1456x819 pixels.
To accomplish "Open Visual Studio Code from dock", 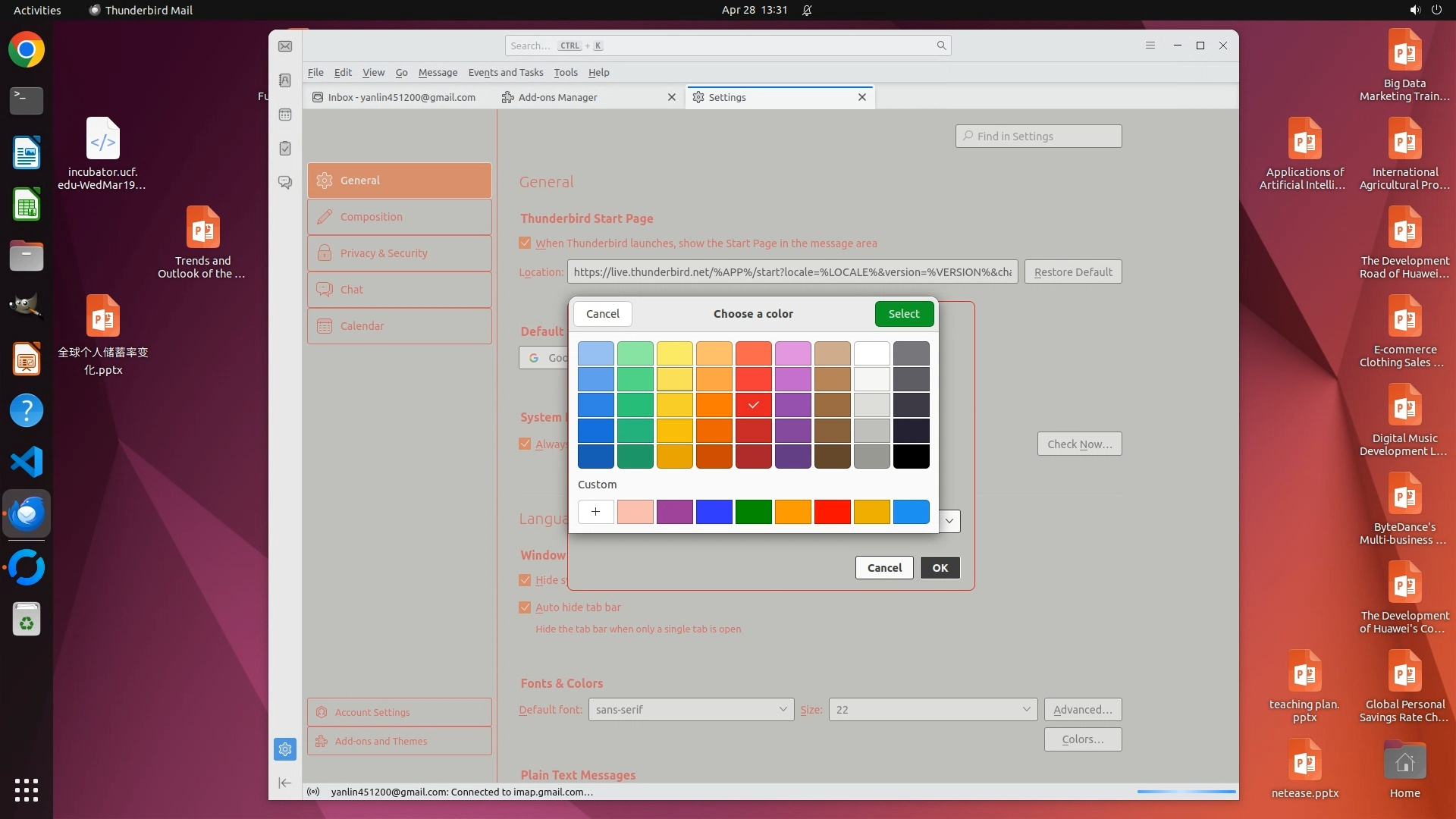I will [x=27, y=462].
